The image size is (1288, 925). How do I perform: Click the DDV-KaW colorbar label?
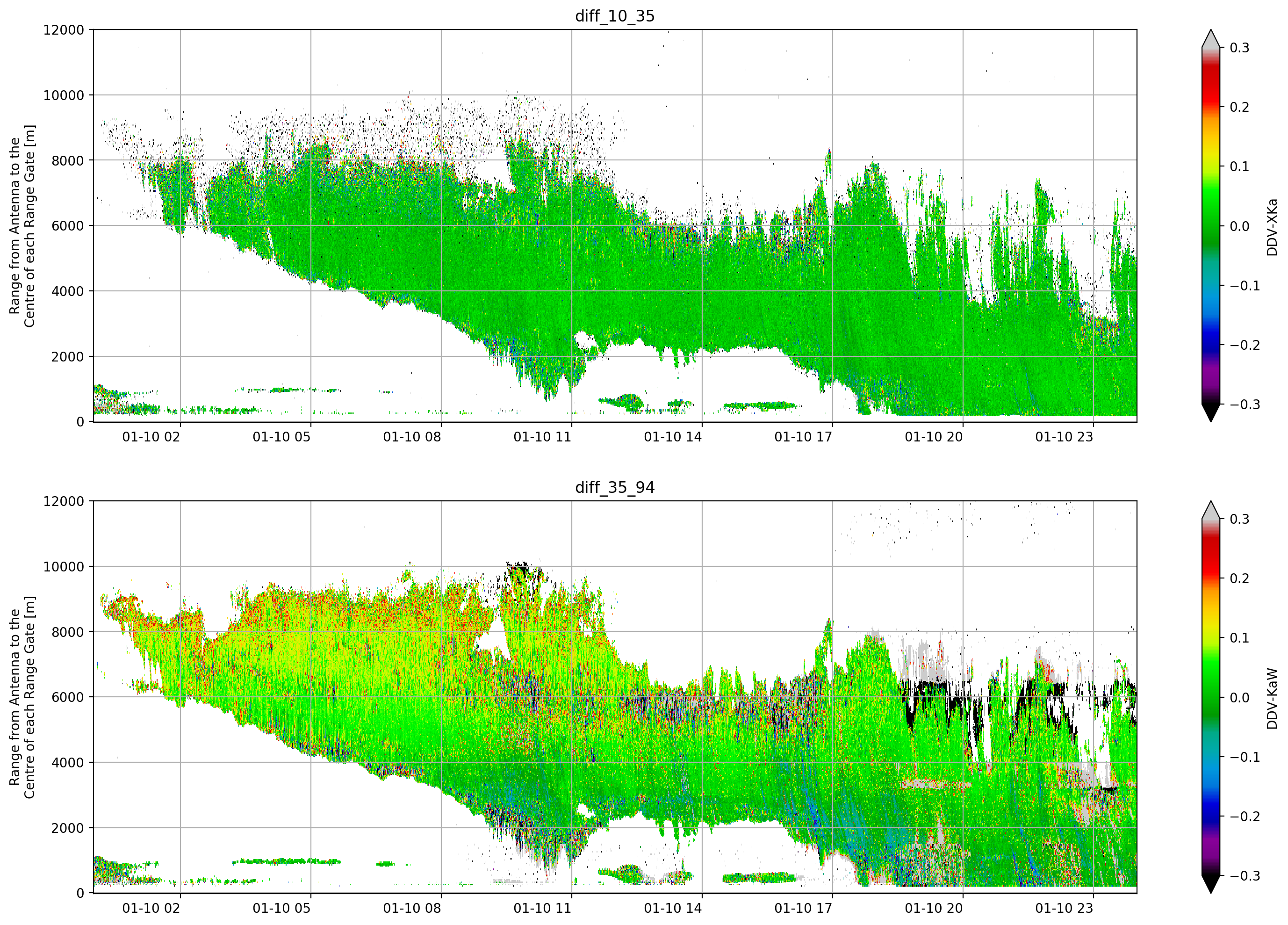pyautogui.click(x=1272, y=698)
